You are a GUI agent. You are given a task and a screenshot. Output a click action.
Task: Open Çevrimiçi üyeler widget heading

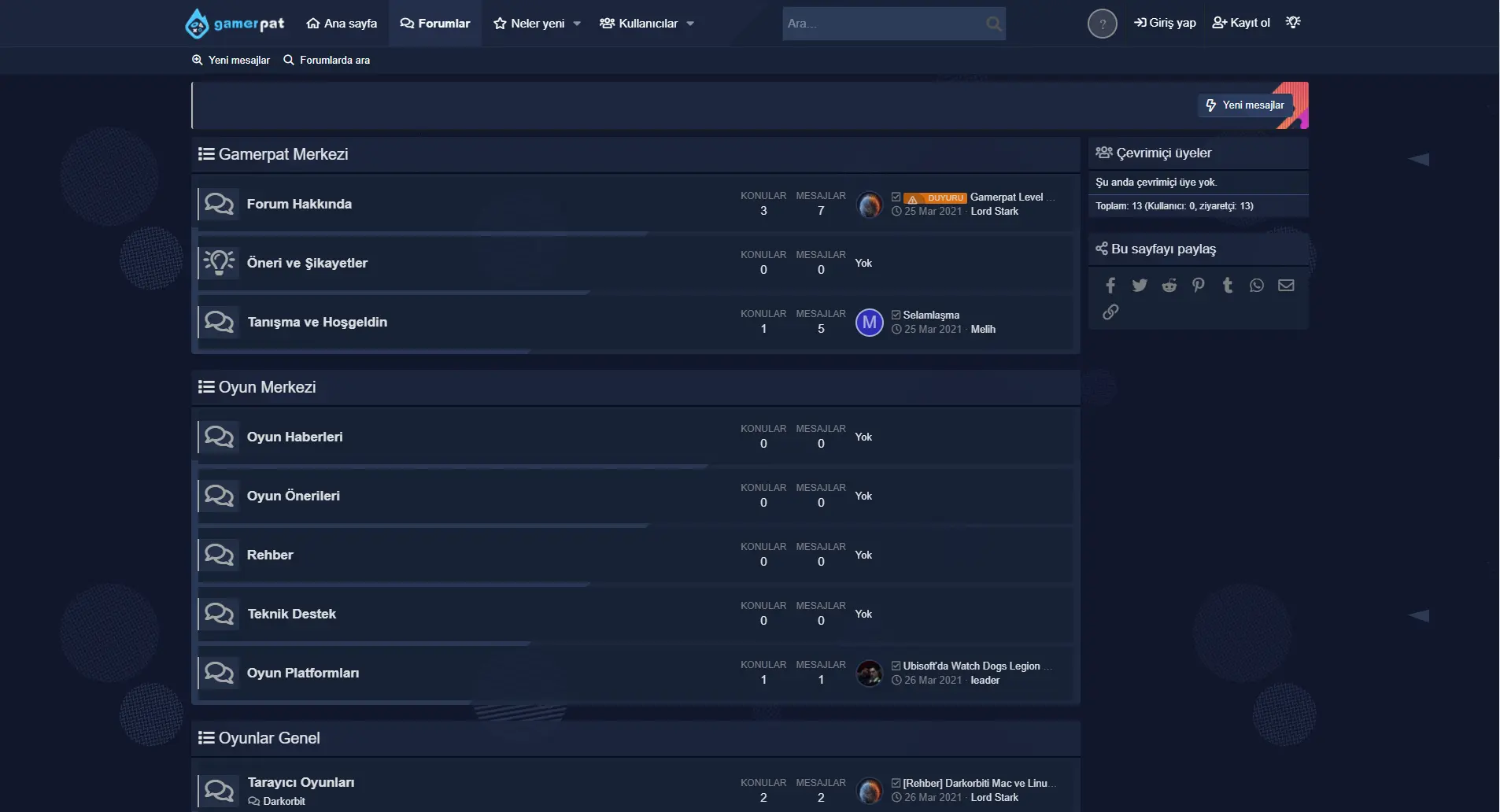1164,153
